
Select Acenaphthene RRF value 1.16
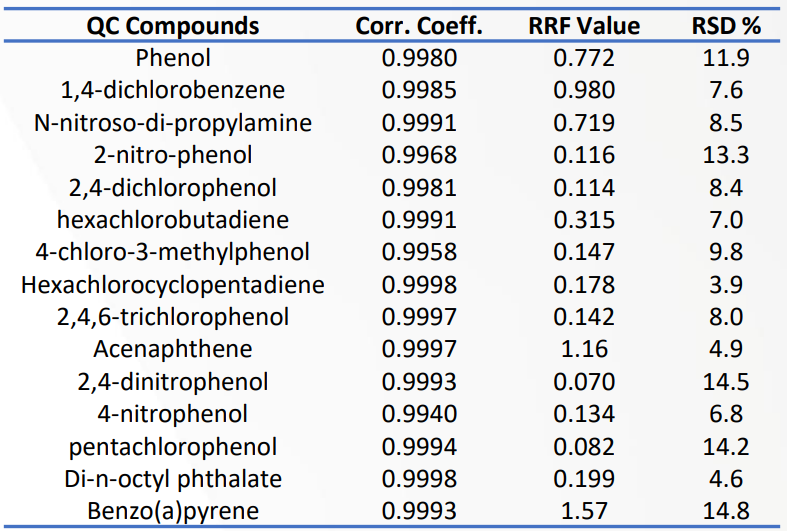[x=584, y=349]
